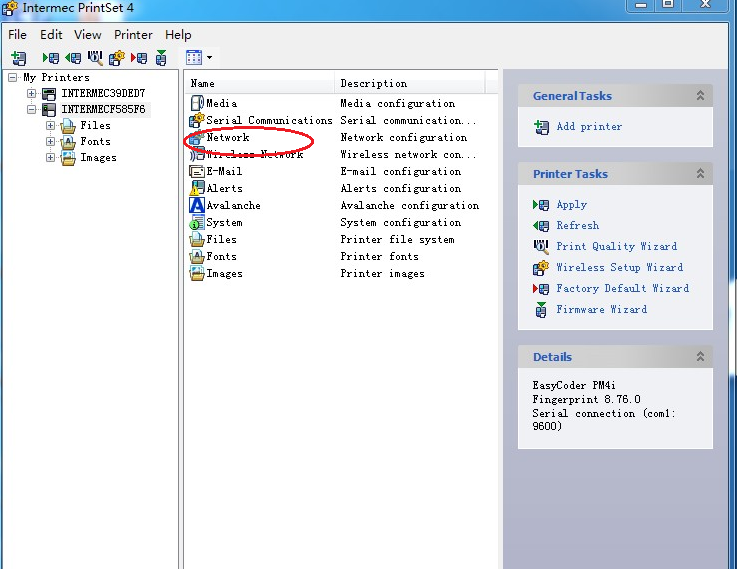The image size is (748, 569).
Task: Collapse the INTERMECF585F6 printer node
Action: 31,109
